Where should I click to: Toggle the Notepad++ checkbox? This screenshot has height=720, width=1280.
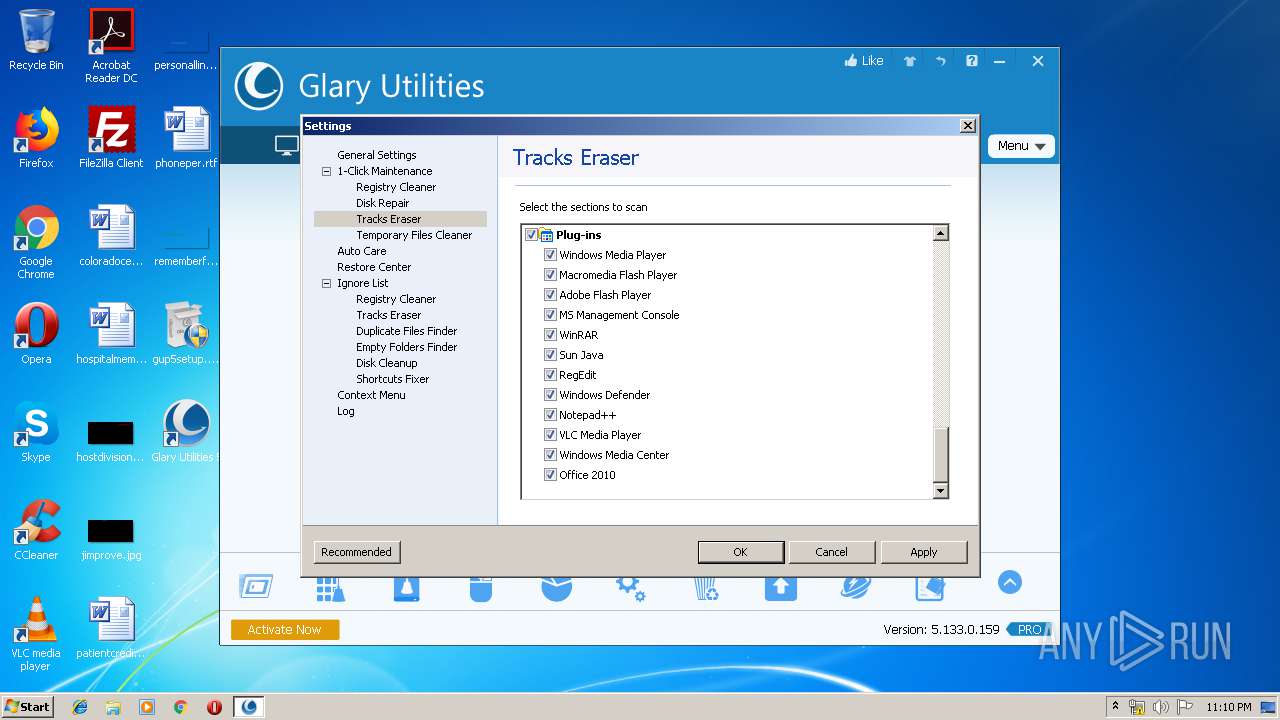(550, 415)
